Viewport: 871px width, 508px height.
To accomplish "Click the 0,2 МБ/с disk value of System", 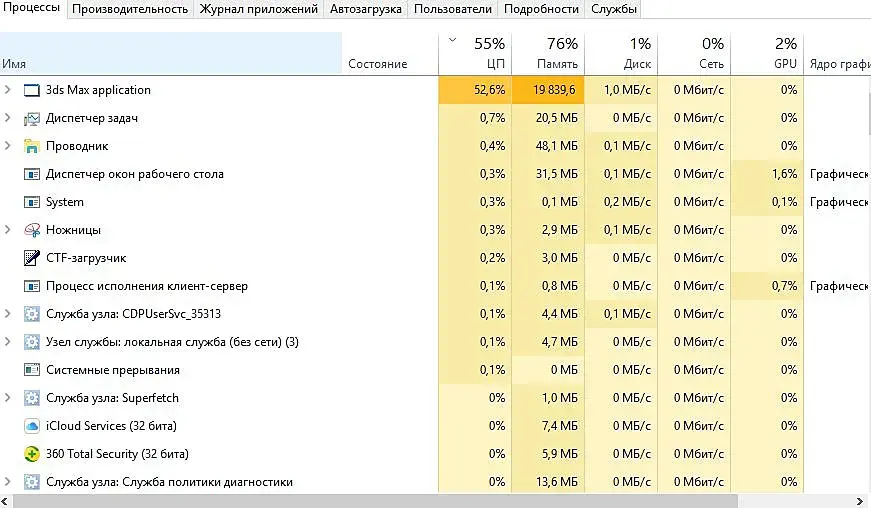I will point(627,202).
